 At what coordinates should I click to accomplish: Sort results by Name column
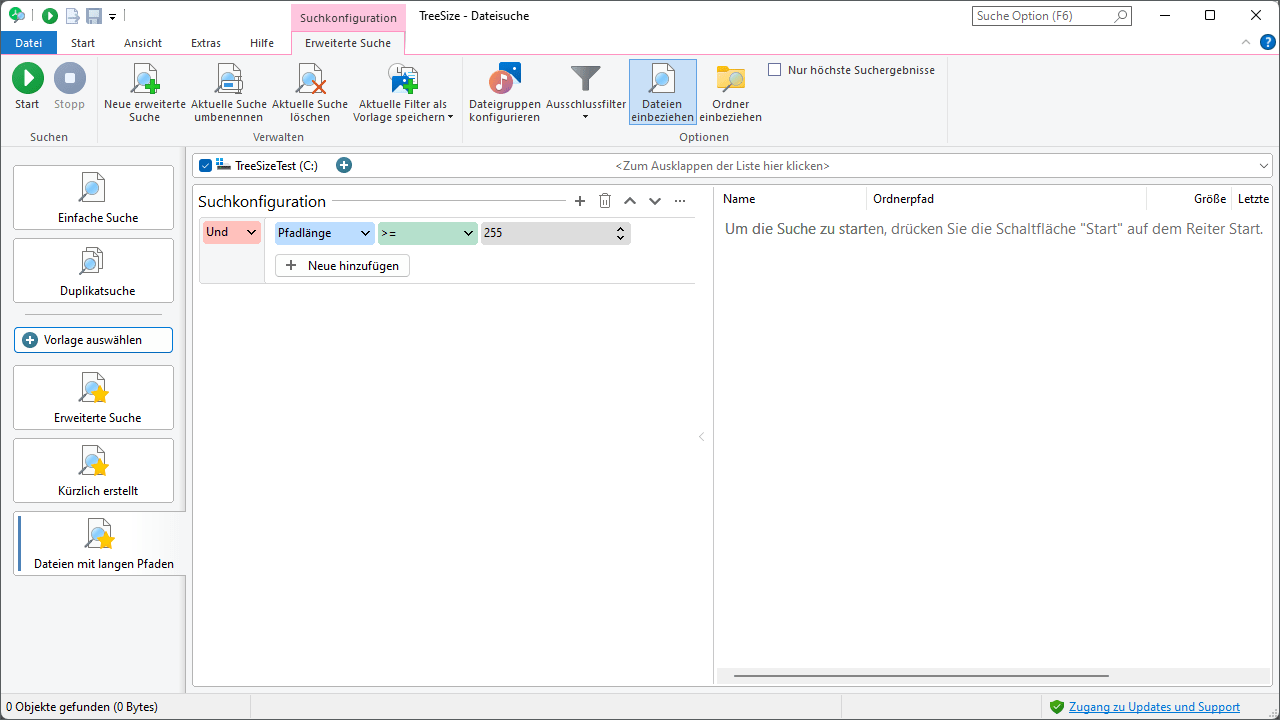pyautogui.click(x=790, y=199)
